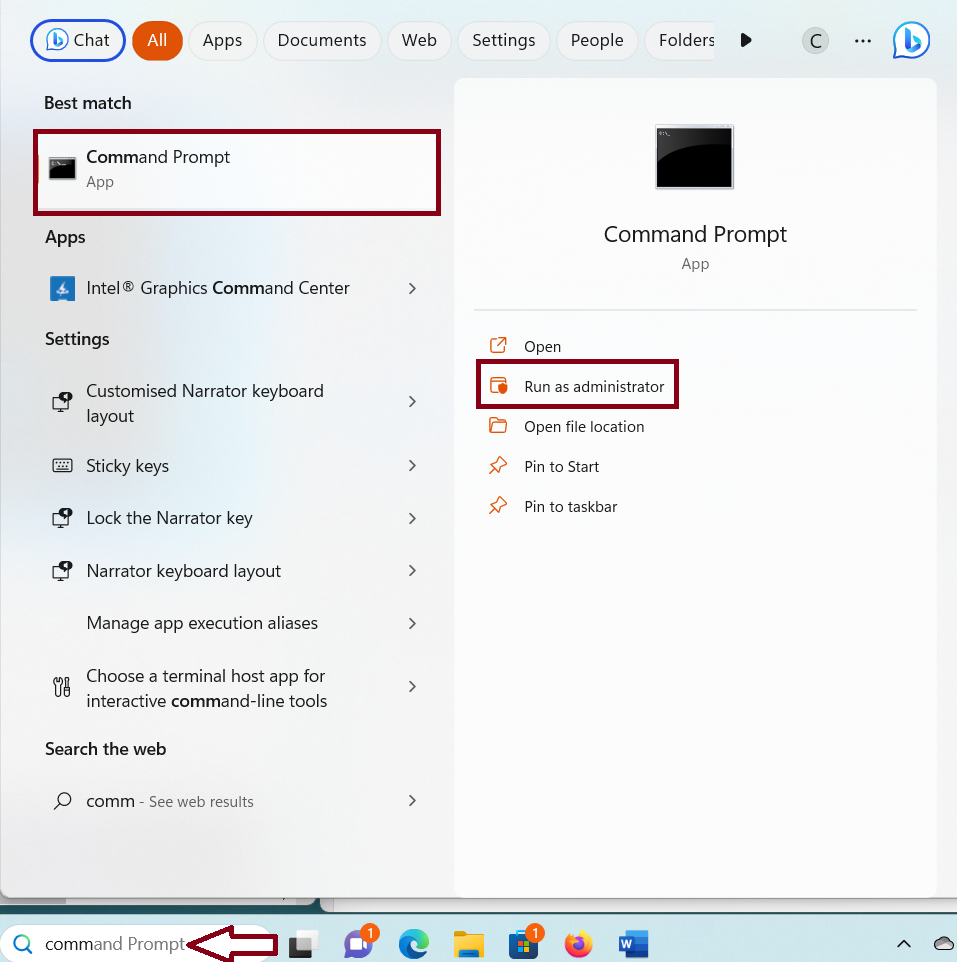Click Run as administrator

[594, 387]
